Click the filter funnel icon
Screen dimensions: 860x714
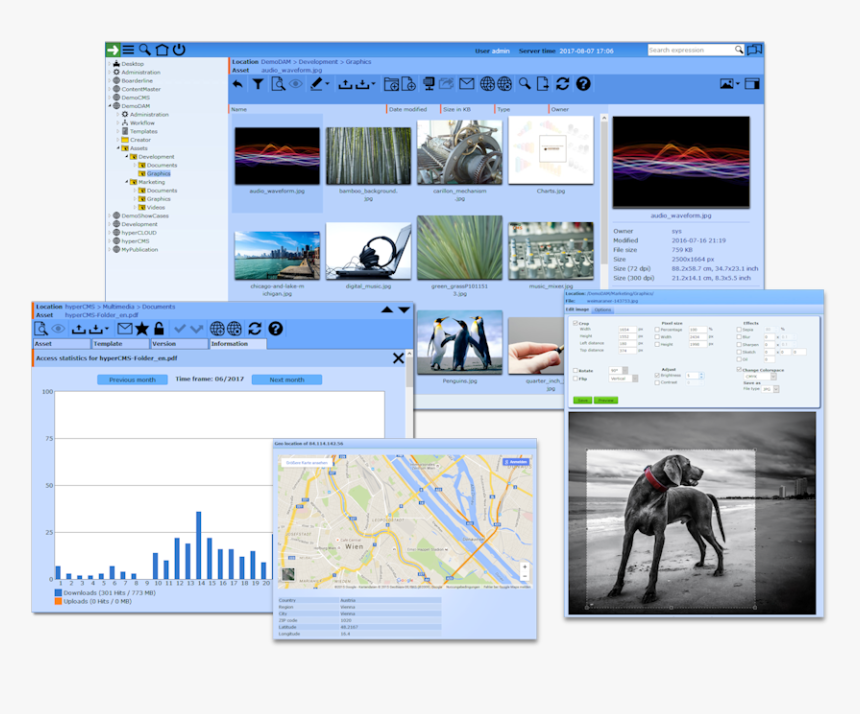[x=258, y=84]
